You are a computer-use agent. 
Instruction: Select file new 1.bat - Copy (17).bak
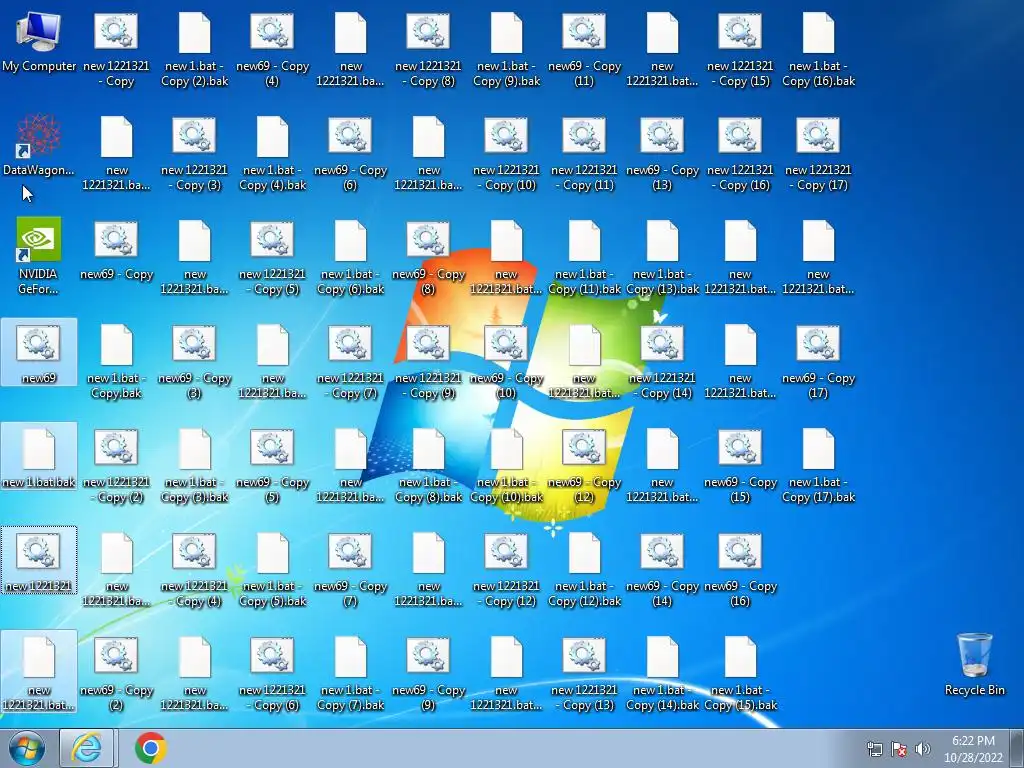[818, 465]
